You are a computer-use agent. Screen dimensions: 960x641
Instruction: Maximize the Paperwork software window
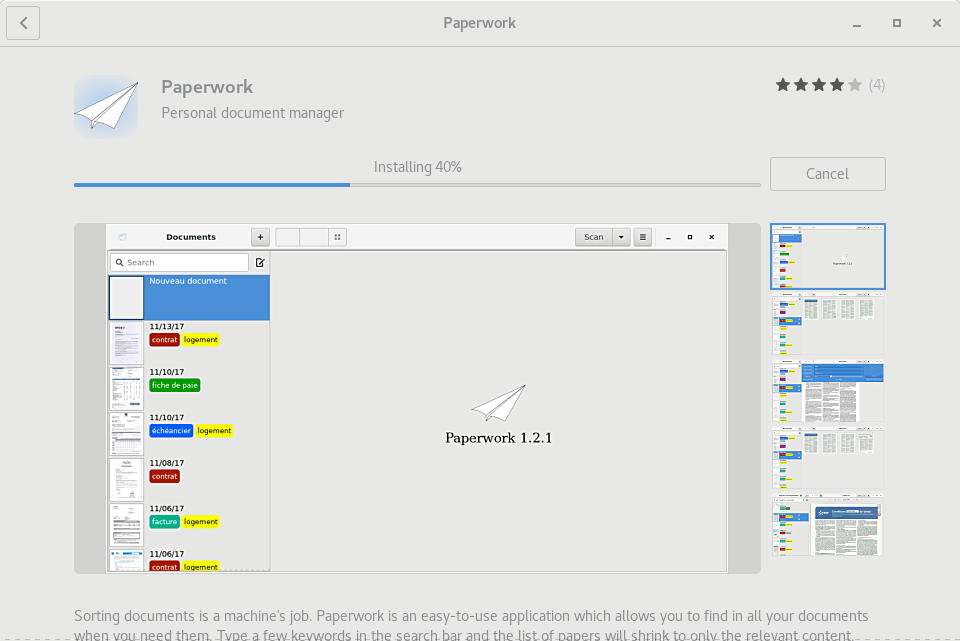click(896, 23)
